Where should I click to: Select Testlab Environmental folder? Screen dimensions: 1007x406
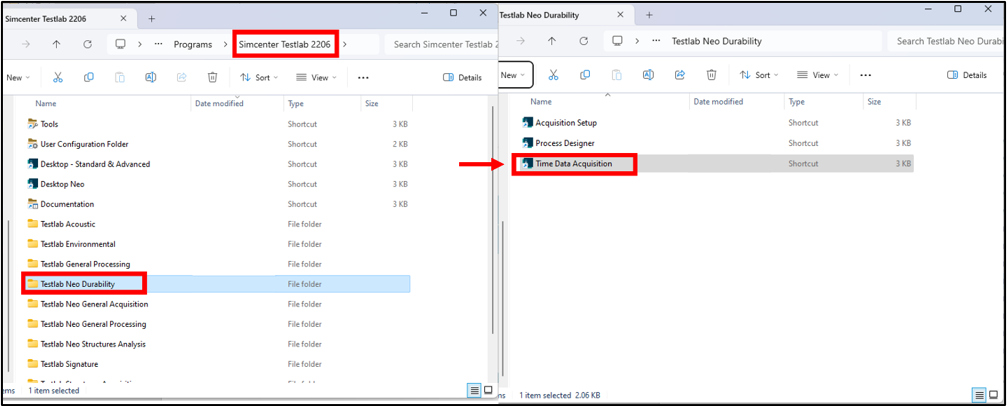(x=71, y=243)
